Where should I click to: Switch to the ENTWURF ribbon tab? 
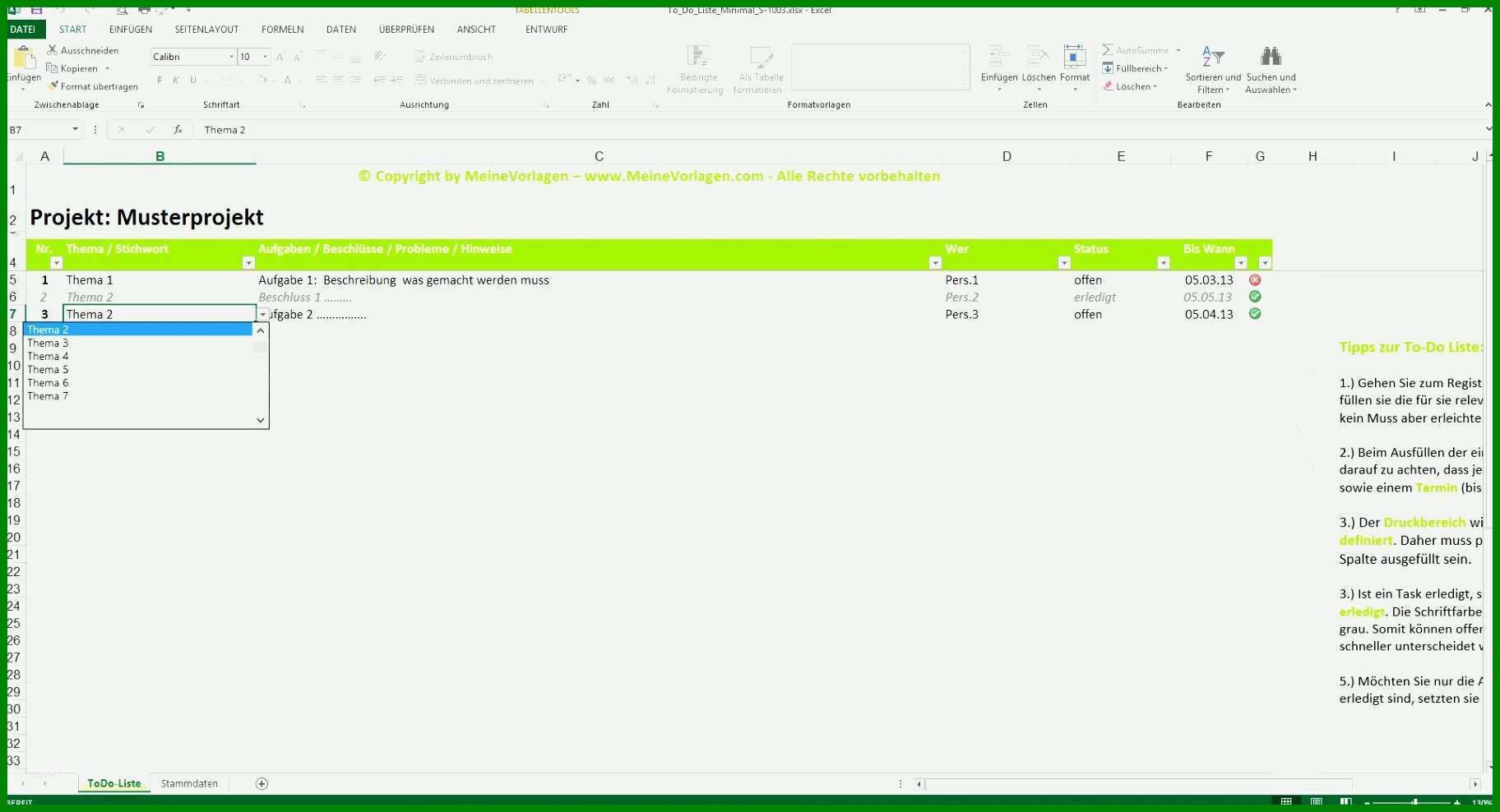546,29
